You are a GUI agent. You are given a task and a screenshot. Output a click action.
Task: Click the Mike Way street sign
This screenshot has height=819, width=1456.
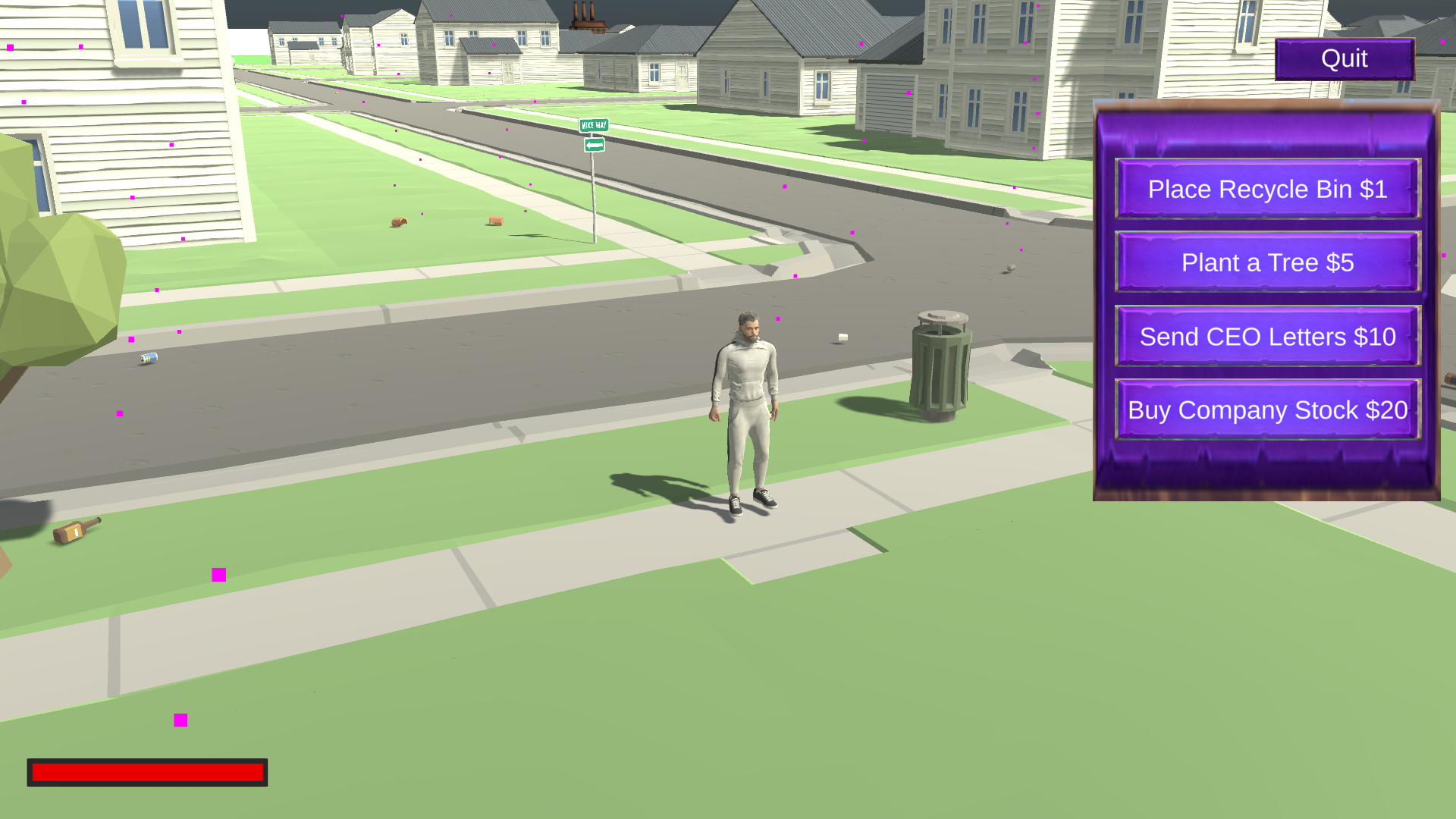[593, 125]
